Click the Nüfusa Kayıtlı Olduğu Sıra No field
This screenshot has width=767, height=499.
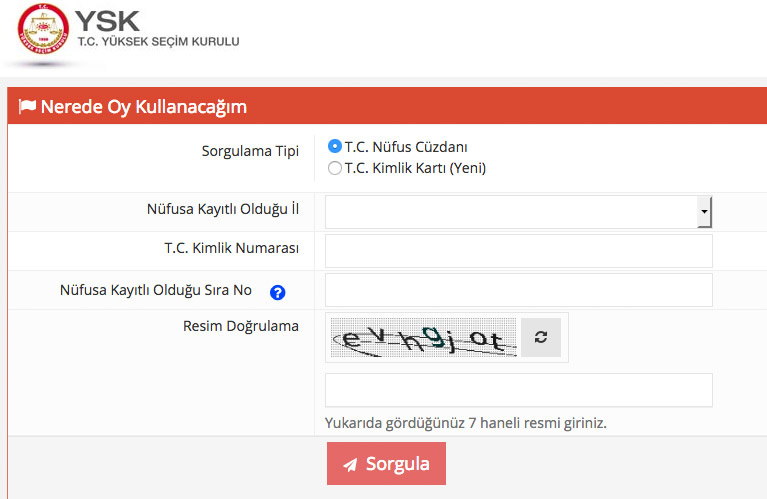[x=518, y=290]
